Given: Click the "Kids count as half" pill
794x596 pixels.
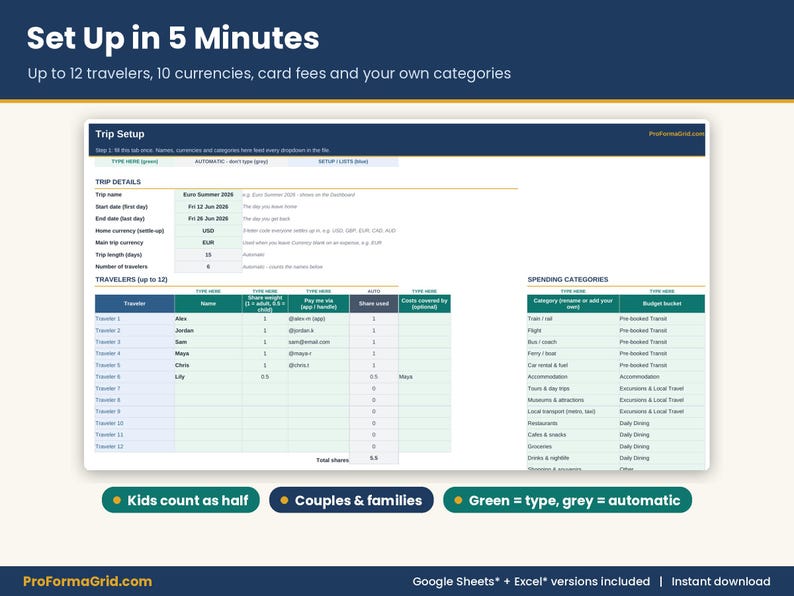Looking at the screenshot, I should coord(181,500).
